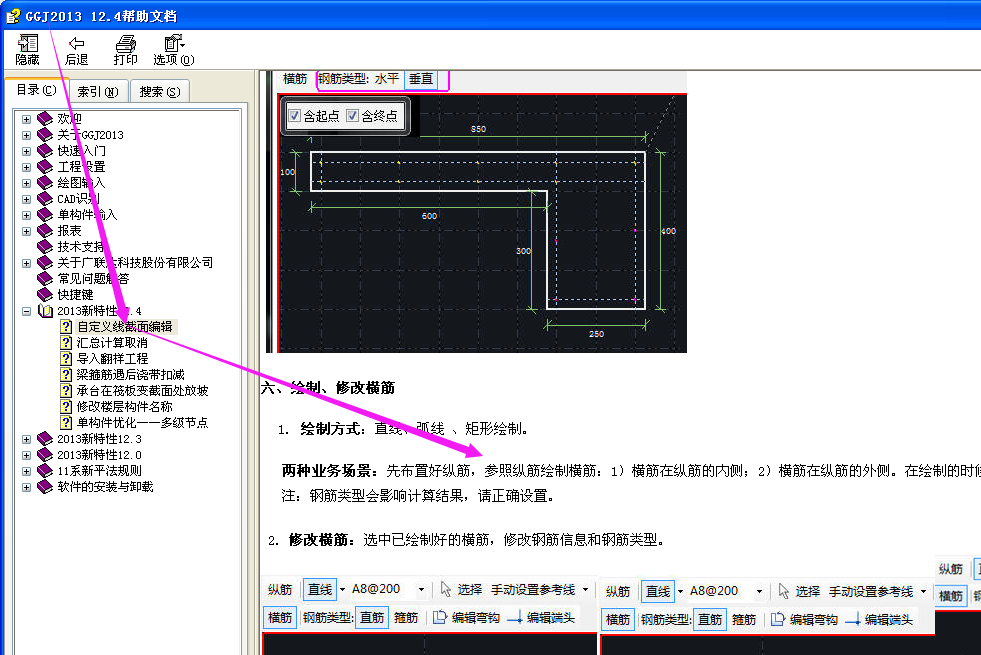The height and width of the screenshot is (655, 981).
Task: Click the book icon beside 常见问题解答
Action: 44,278
